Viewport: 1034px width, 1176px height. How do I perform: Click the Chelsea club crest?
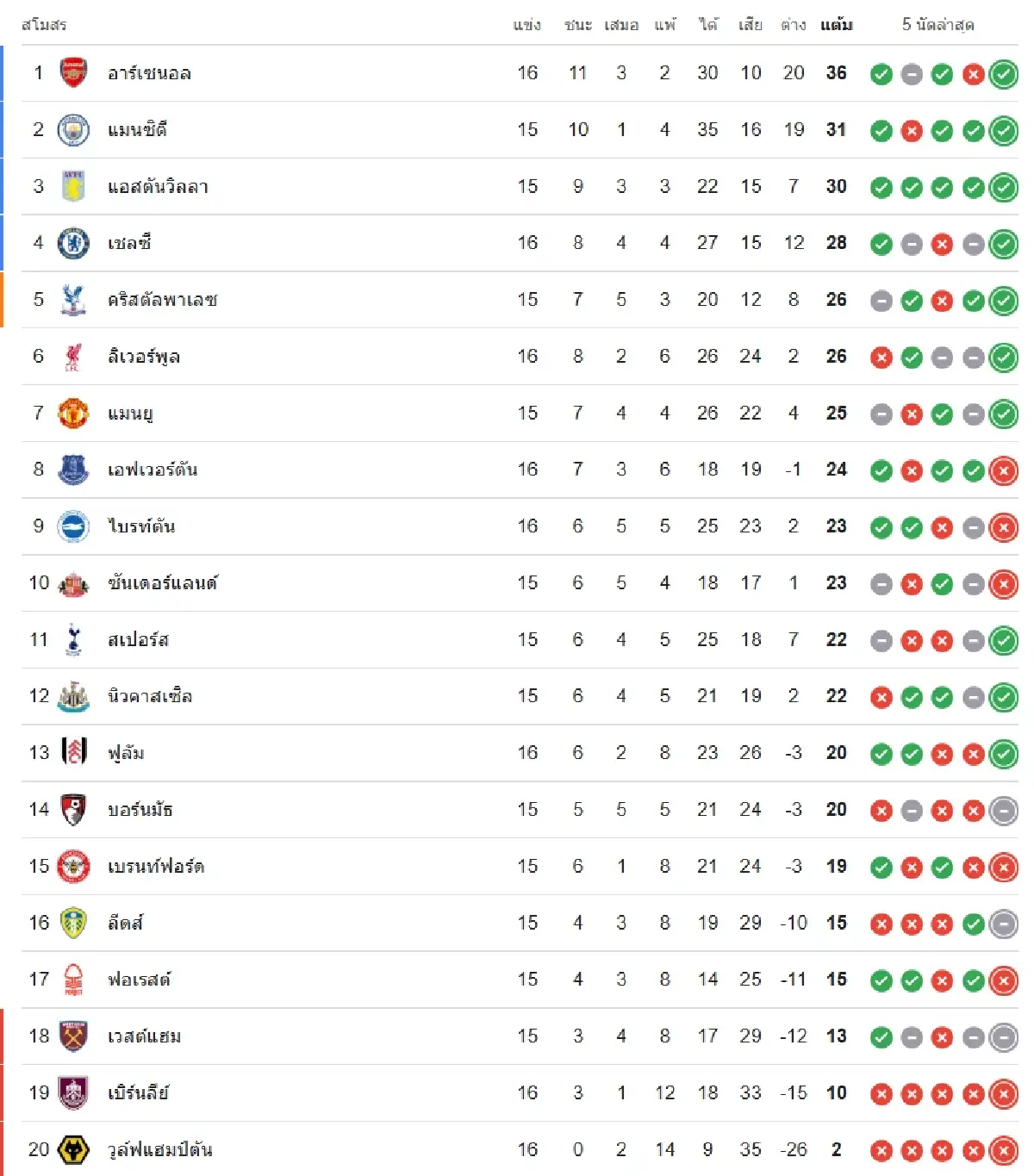tap(73, 244)
